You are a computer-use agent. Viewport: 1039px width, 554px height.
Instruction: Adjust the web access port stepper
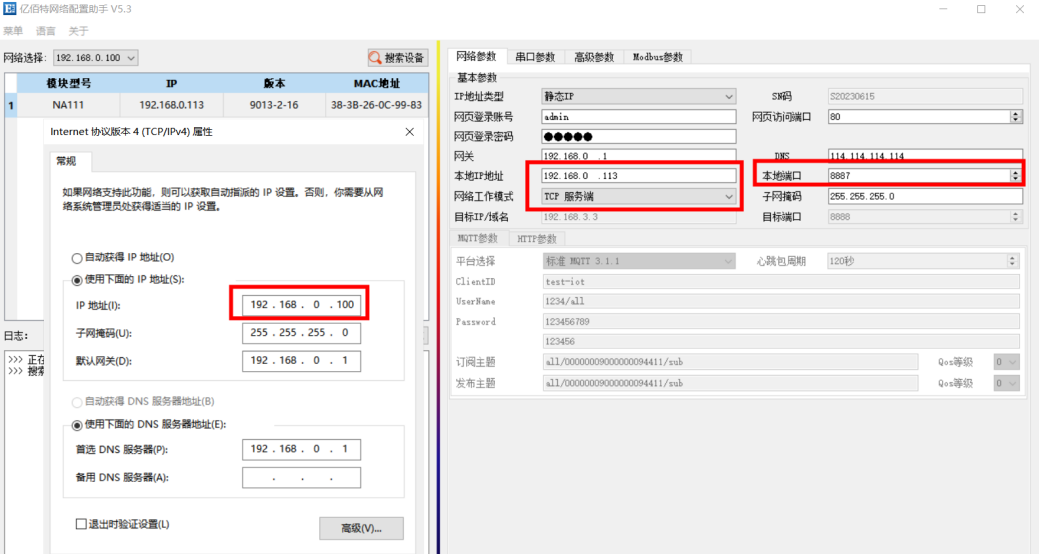tap(1016, 117)
